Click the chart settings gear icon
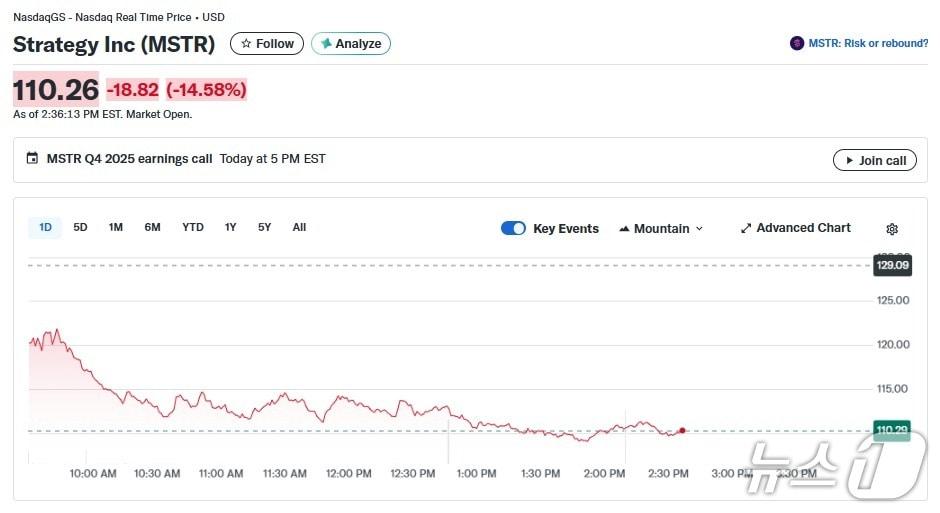Screen dimensions: 940x513 click(x=892, y=229)
